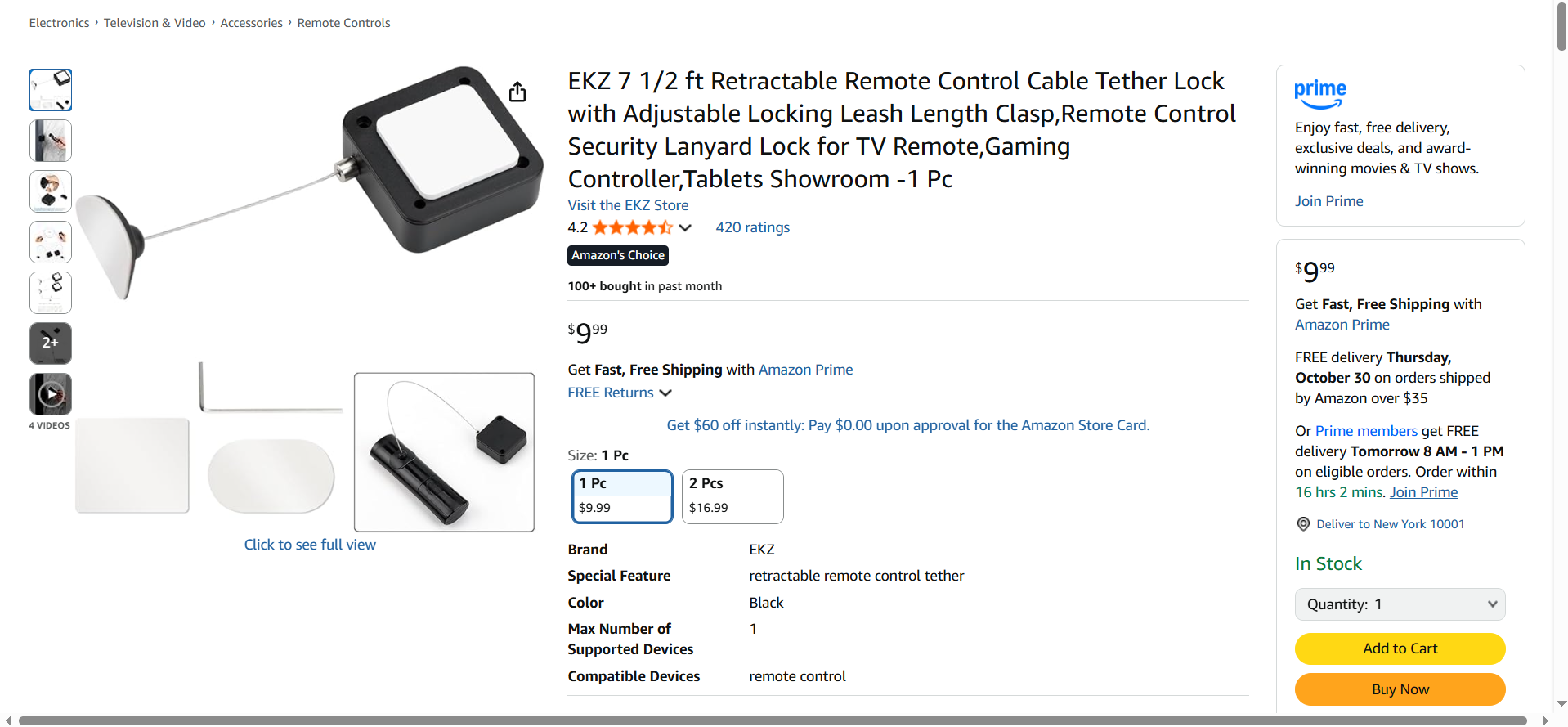Visit the EKZ Store link

pyautogui.click(x=628, y=205)
